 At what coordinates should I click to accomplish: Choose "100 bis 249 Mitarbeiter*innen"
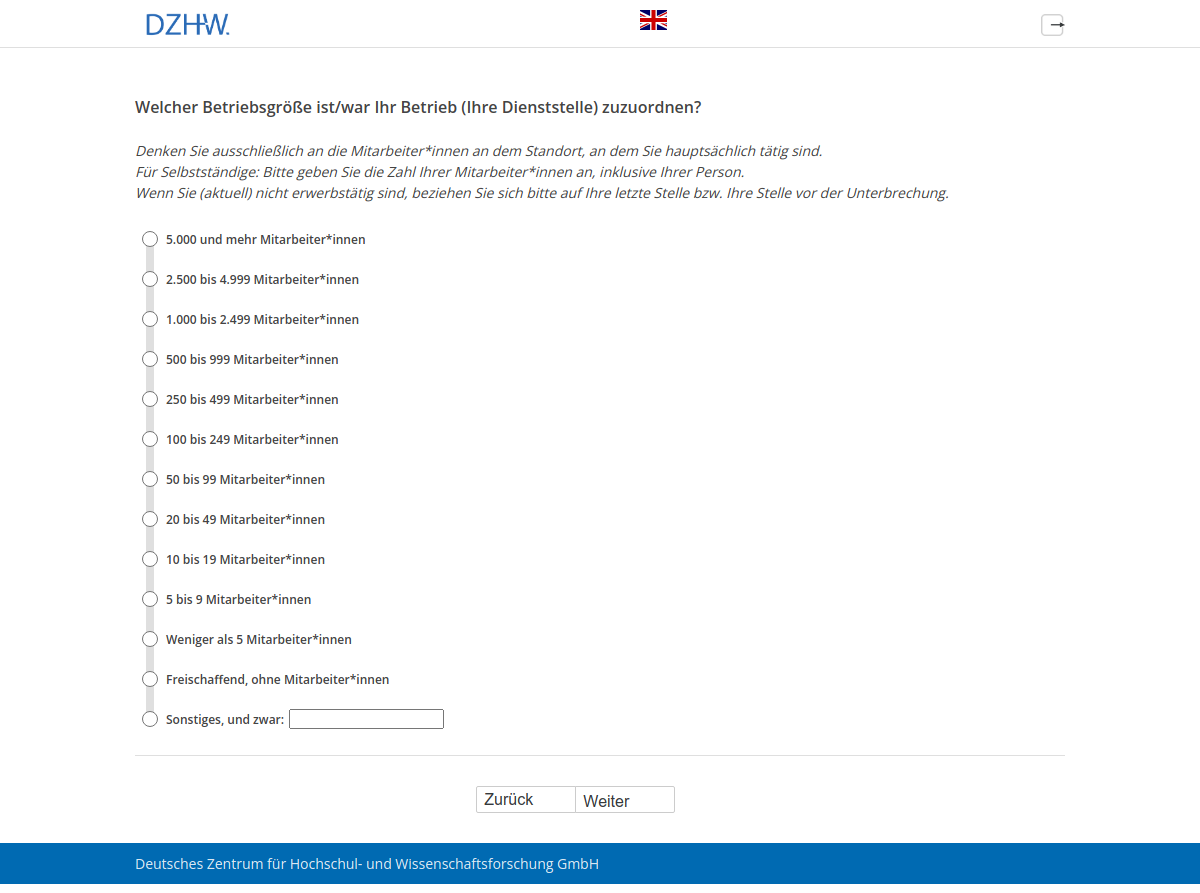[x=150, y=439]
